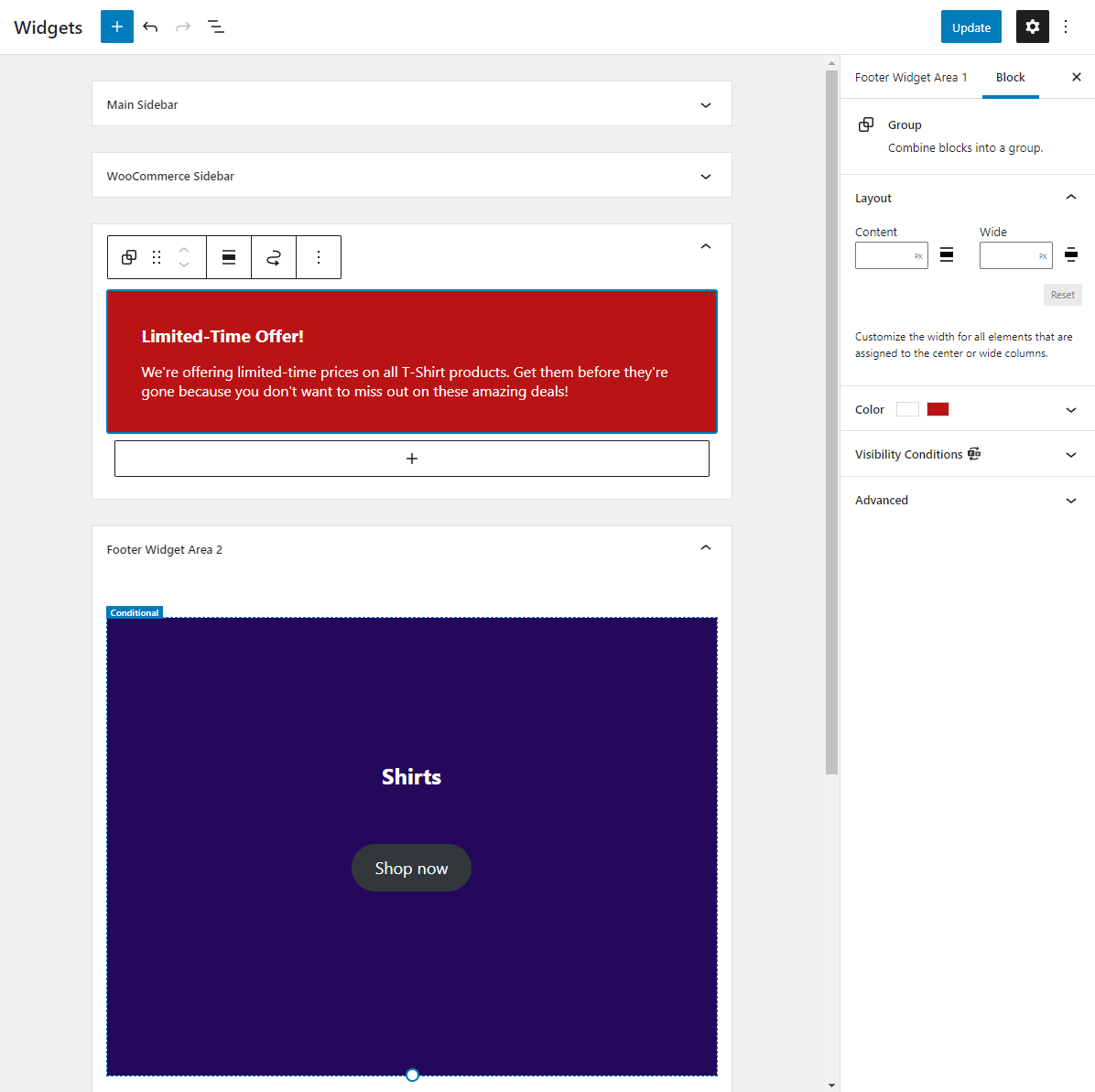Expand the Color settings section

[1070, 409]
